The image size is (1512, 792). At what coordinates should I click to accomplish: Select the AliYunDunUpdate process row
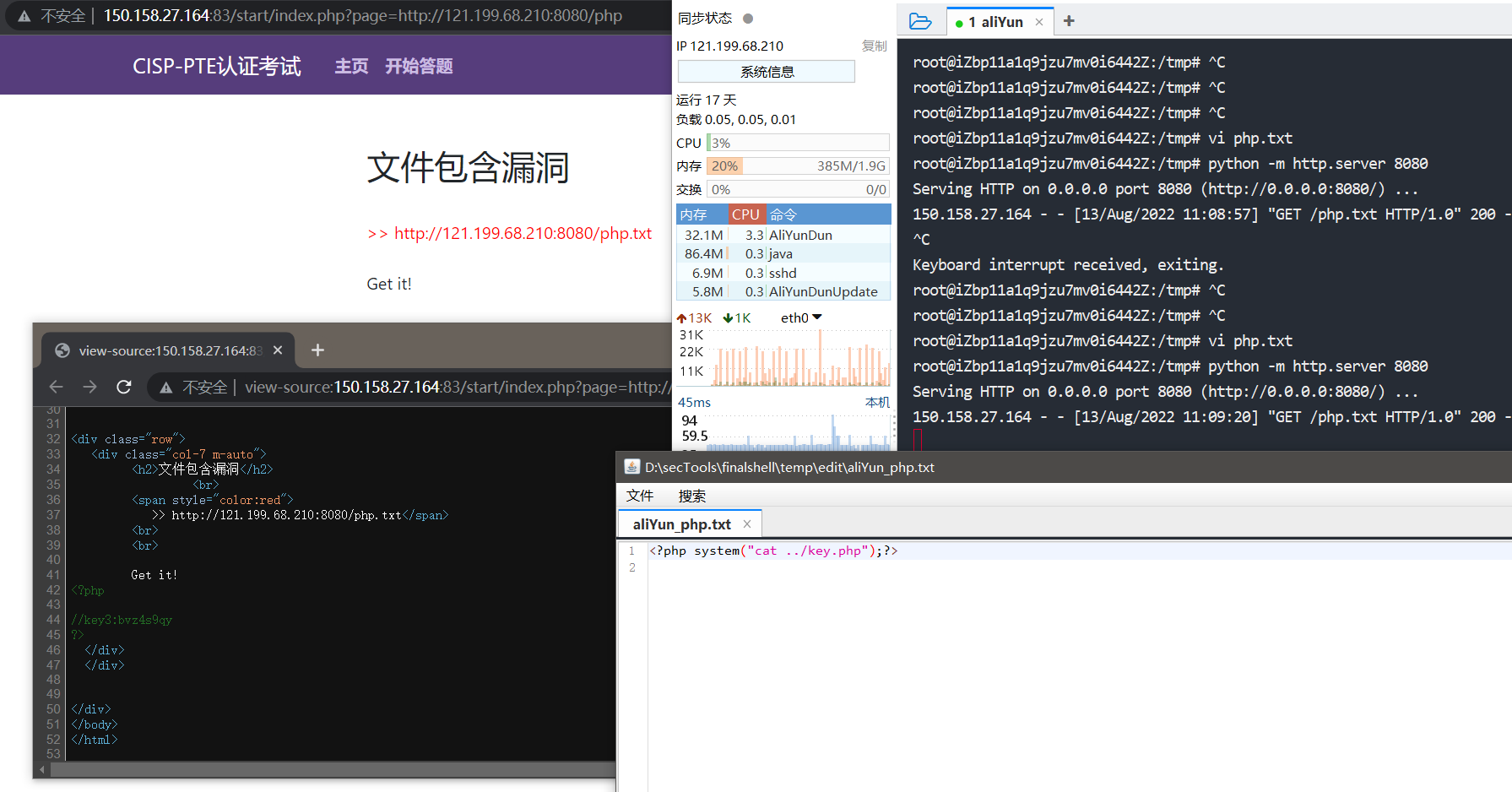(783, 291)
